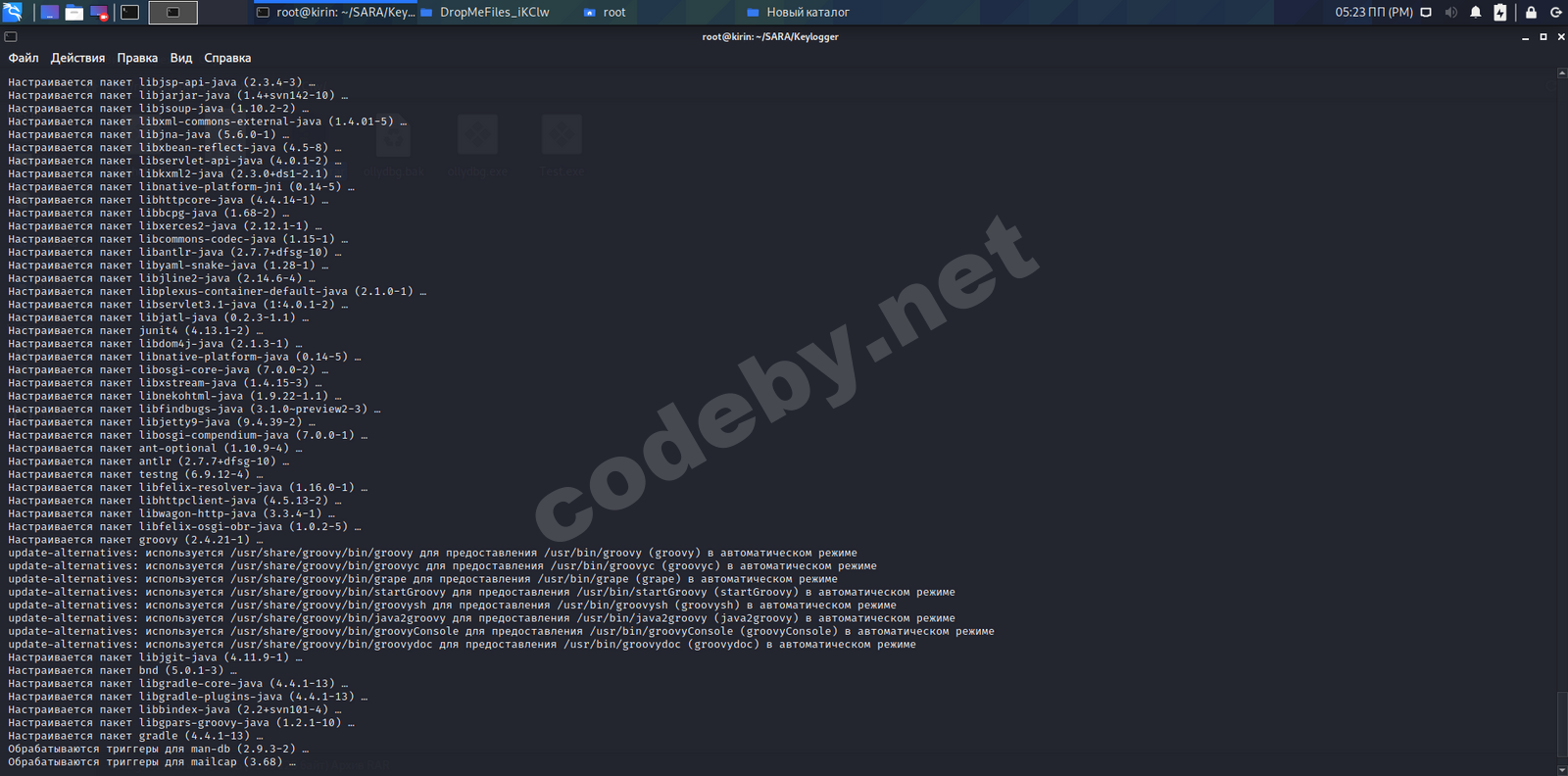Image resolution: width=1568 pixels, height=776 pixels.
Task: Click the line with junit4 (4.13.1-2)
Action: tap(135, 331)
